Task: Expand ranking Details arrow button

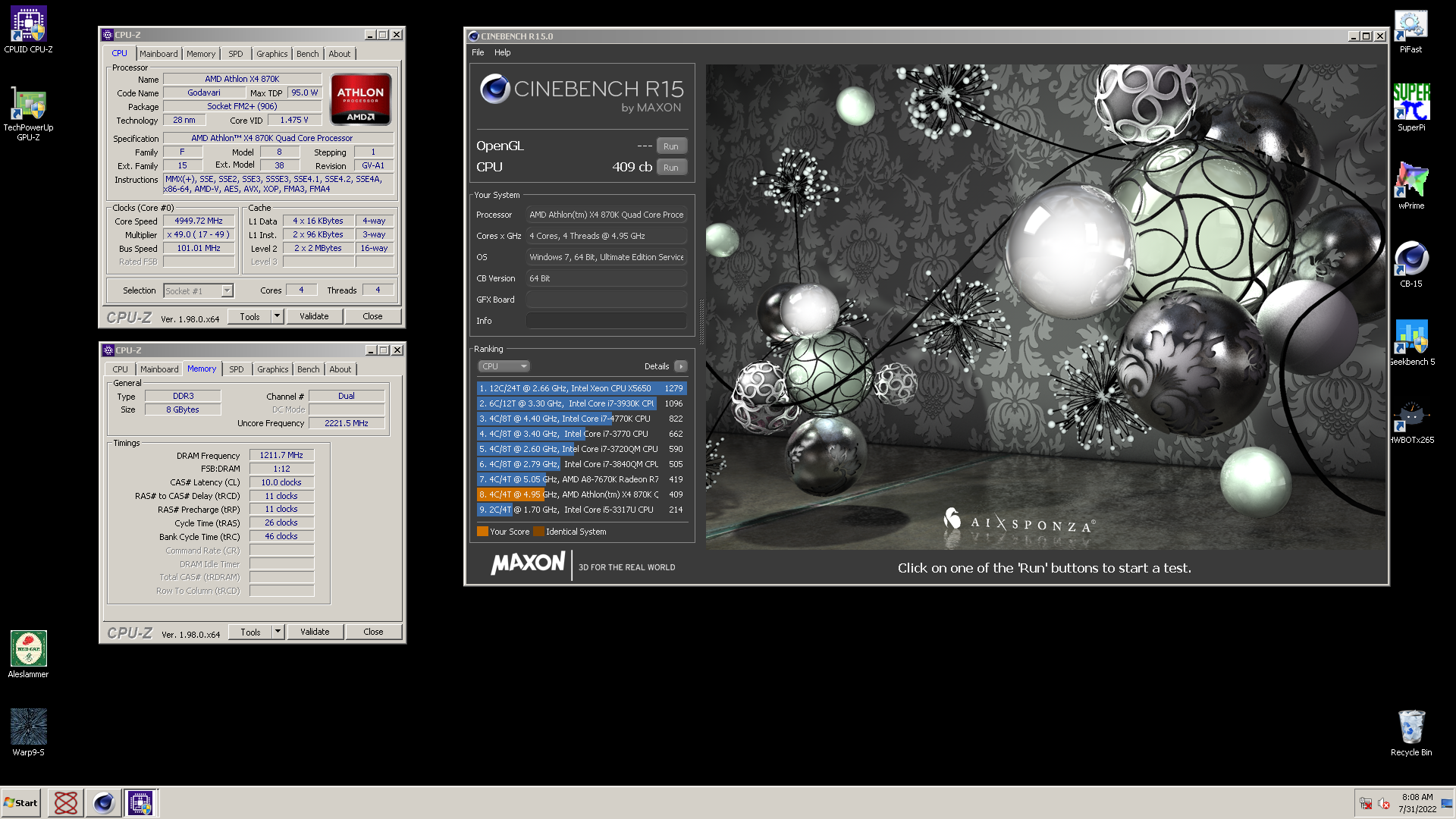Action: point(680,366)
